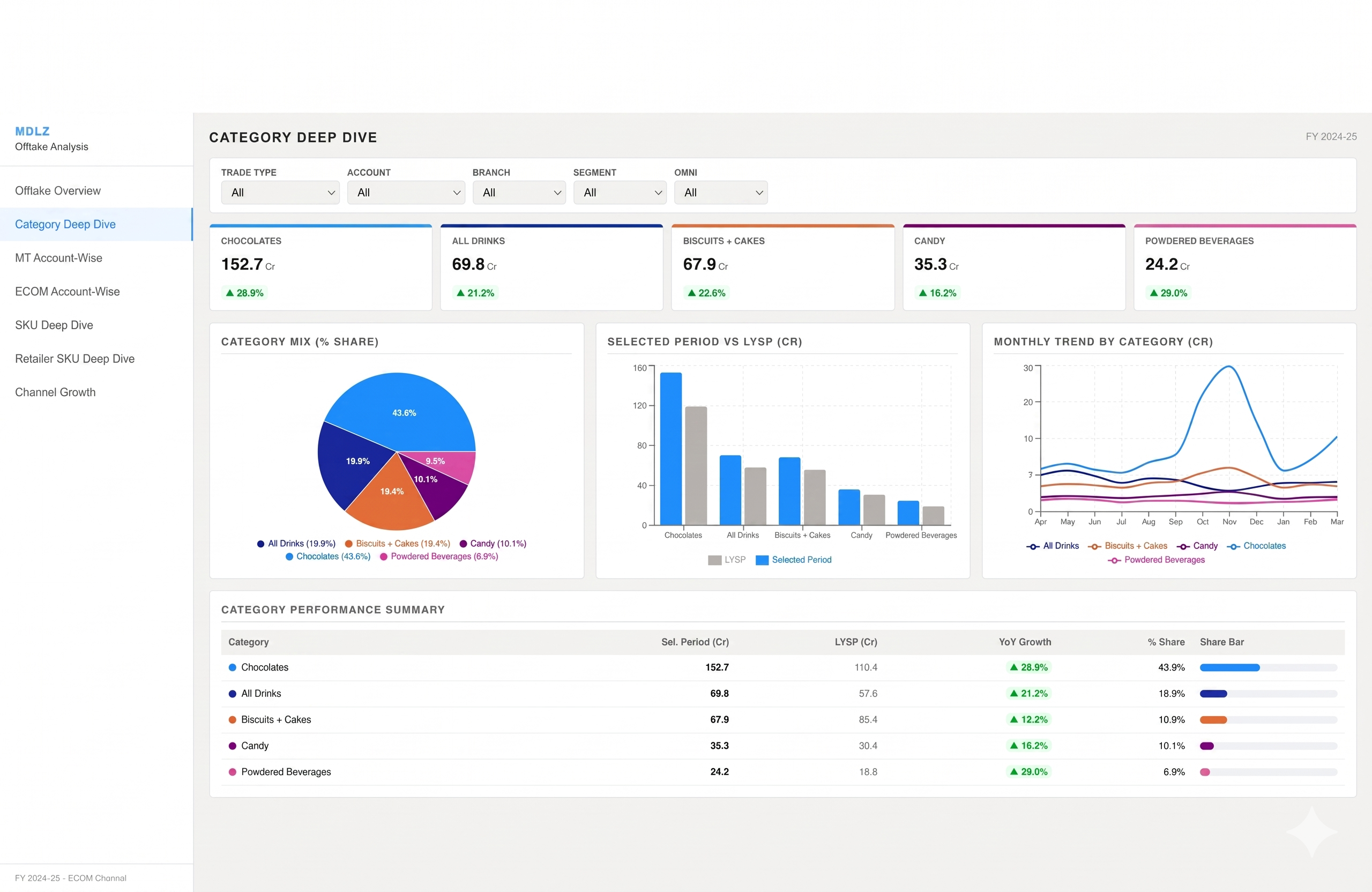Toggle Biscuits + Cakes (19.4%) pie legend

pos(397,544)
